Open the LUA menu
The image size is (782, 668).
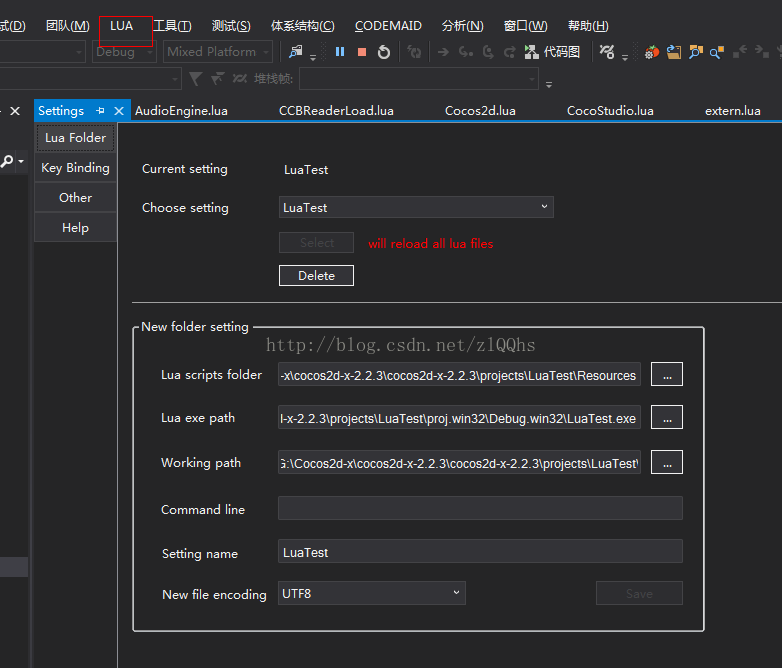click(x=122, y=26)
